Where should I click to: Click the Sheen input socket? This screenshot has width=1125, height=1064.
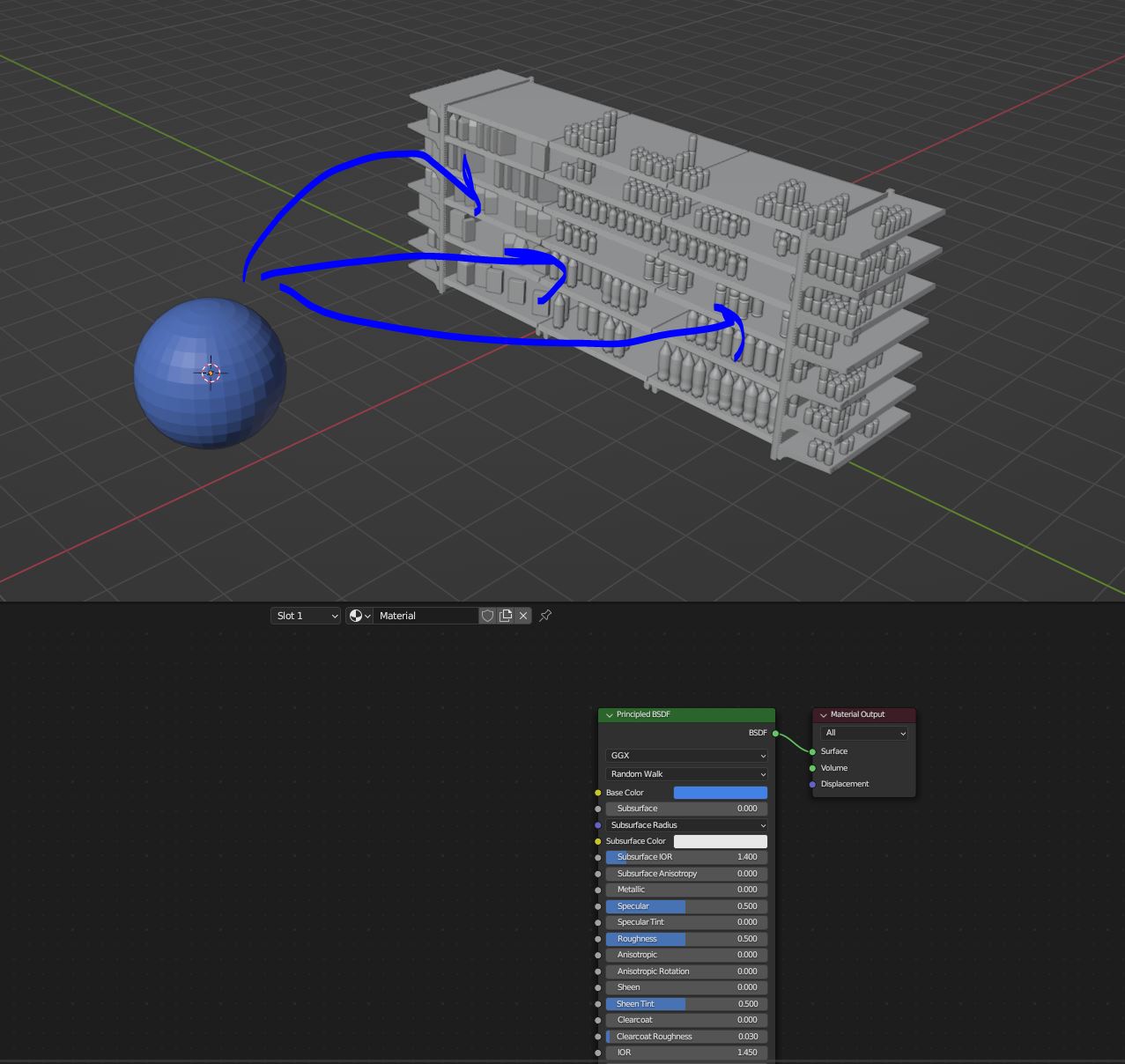tap(598, 987)
